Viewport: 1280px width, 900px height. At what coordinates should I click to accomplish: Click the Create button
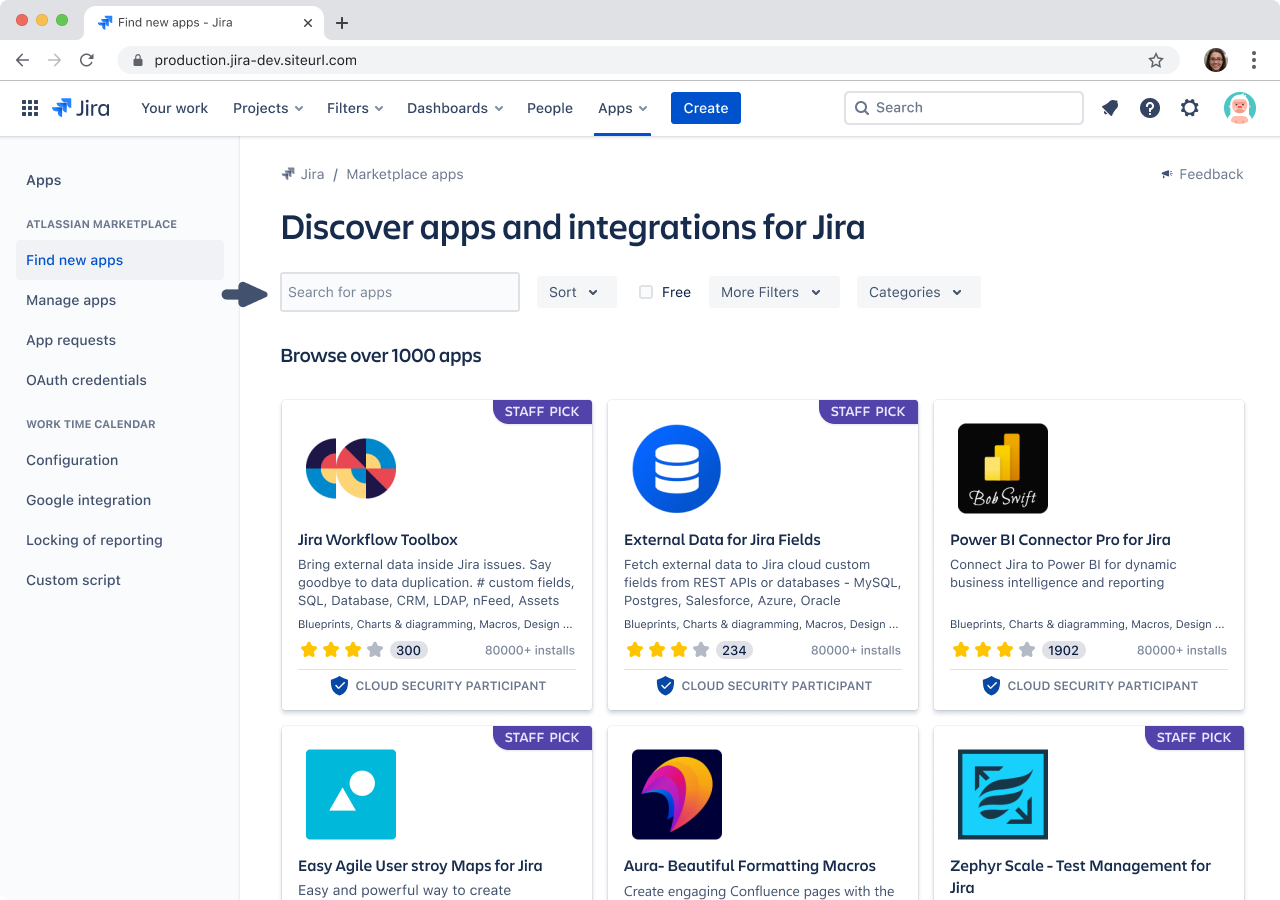705,107
